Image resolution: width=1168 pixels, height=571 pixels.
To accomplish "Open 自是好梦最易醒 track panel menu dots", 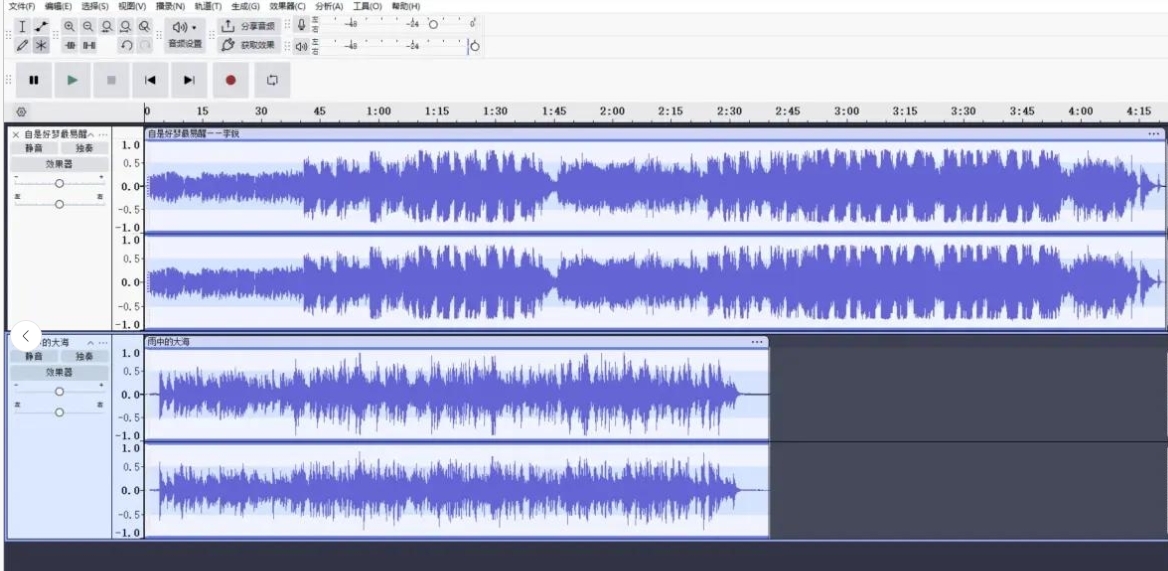I will (104, 135).
